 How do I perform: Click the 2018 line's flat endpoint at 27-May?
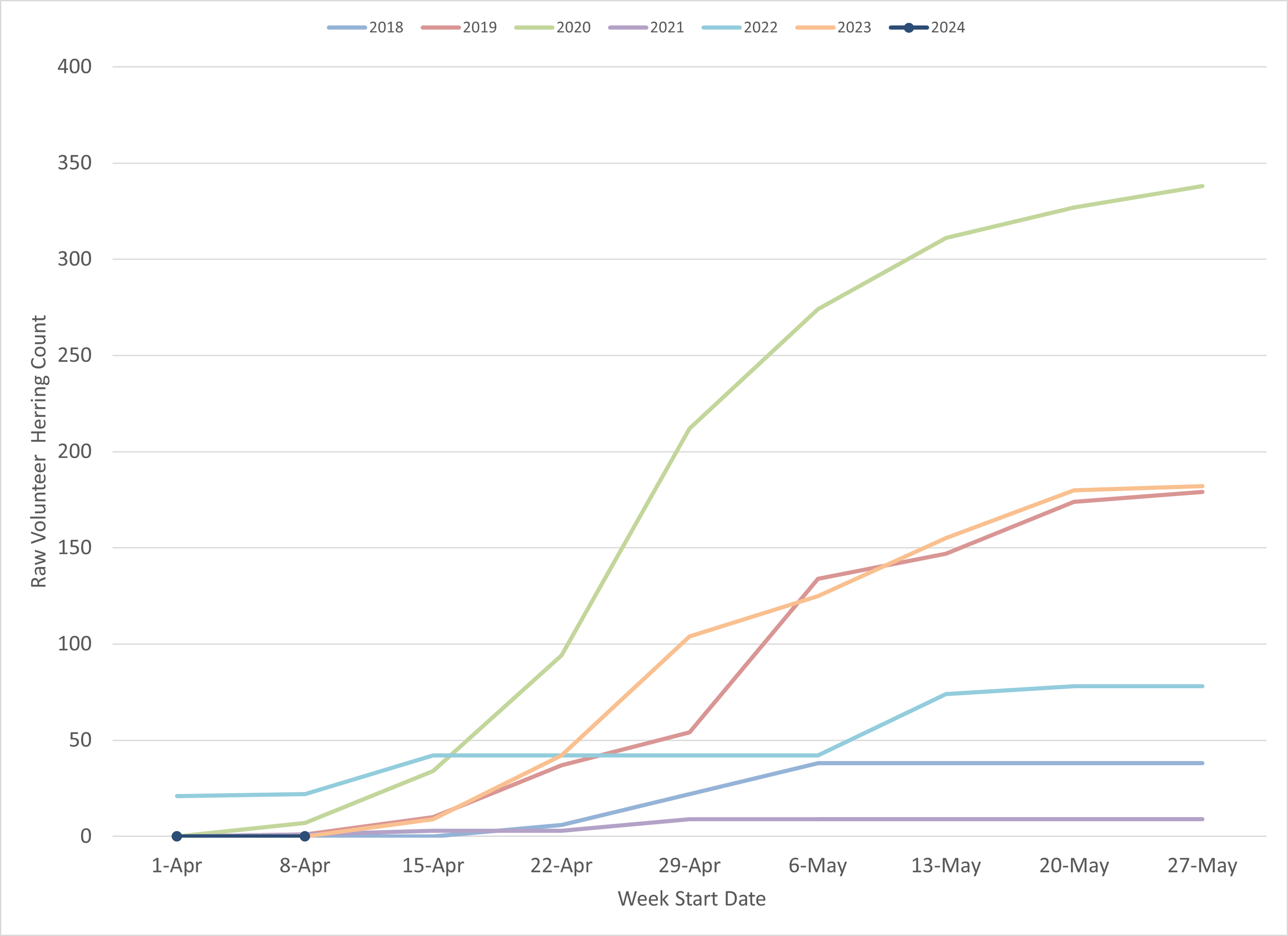tap(1202, 763)
